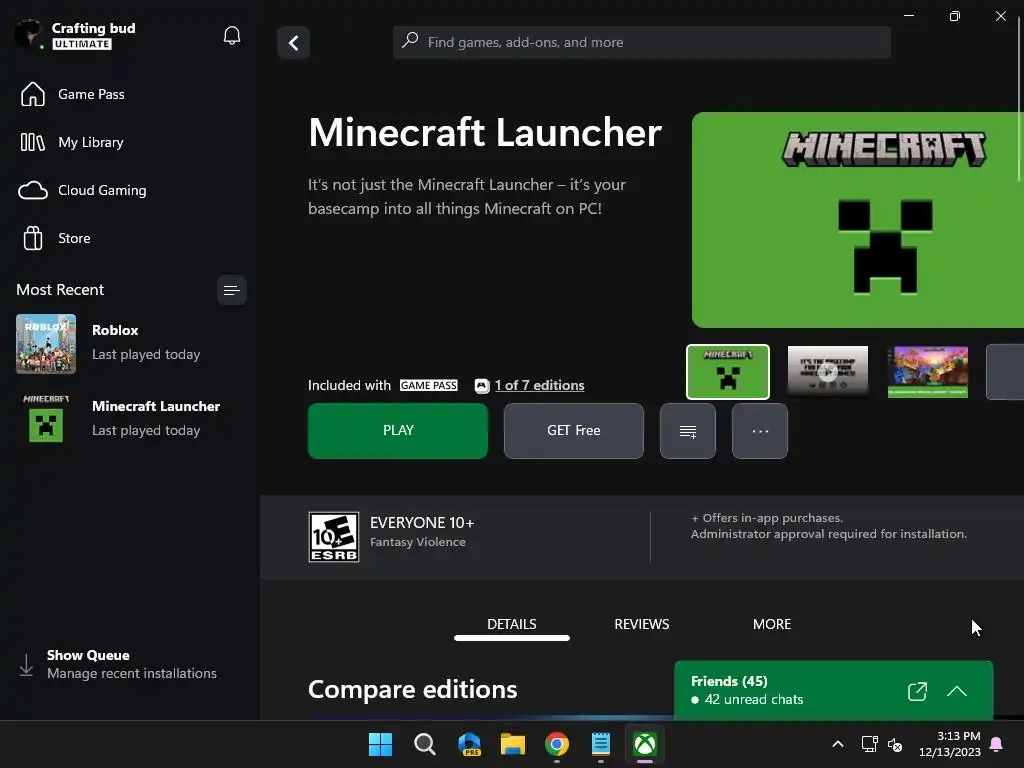Click the search magnifier icon
The height and width of the screenshot is (768, 1024).
[x=409, y=40]
